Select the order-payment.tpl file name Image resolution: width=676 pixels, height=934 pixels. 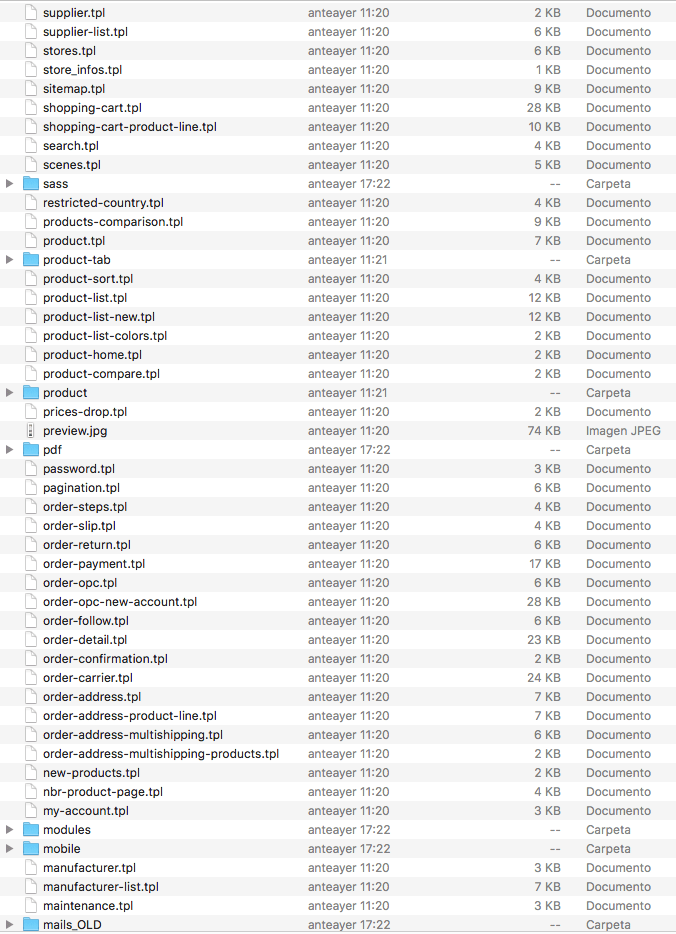(x=94, y=564)
